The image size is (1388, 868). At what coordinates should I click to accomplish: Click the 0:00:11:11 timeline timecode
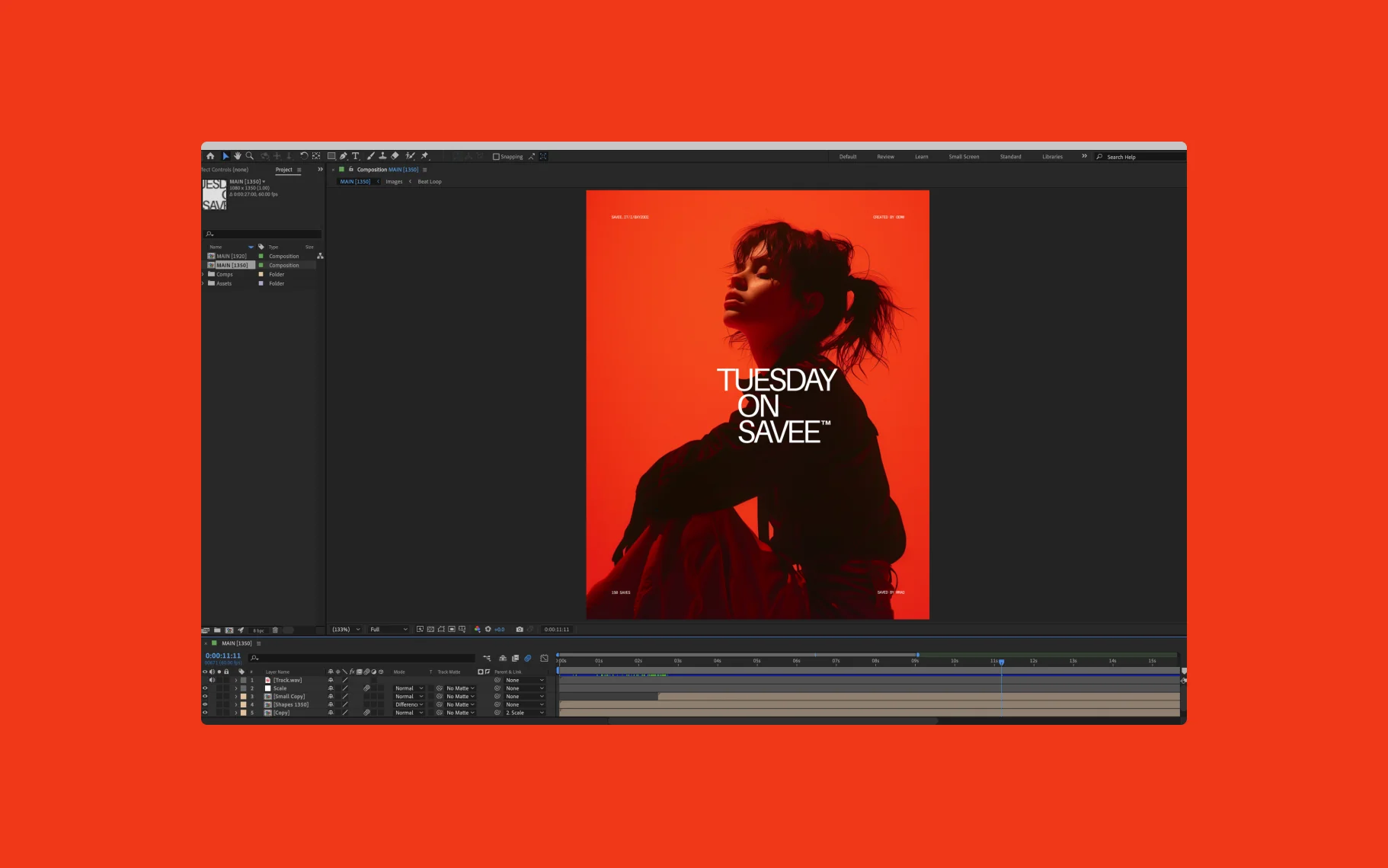(223, 656)
